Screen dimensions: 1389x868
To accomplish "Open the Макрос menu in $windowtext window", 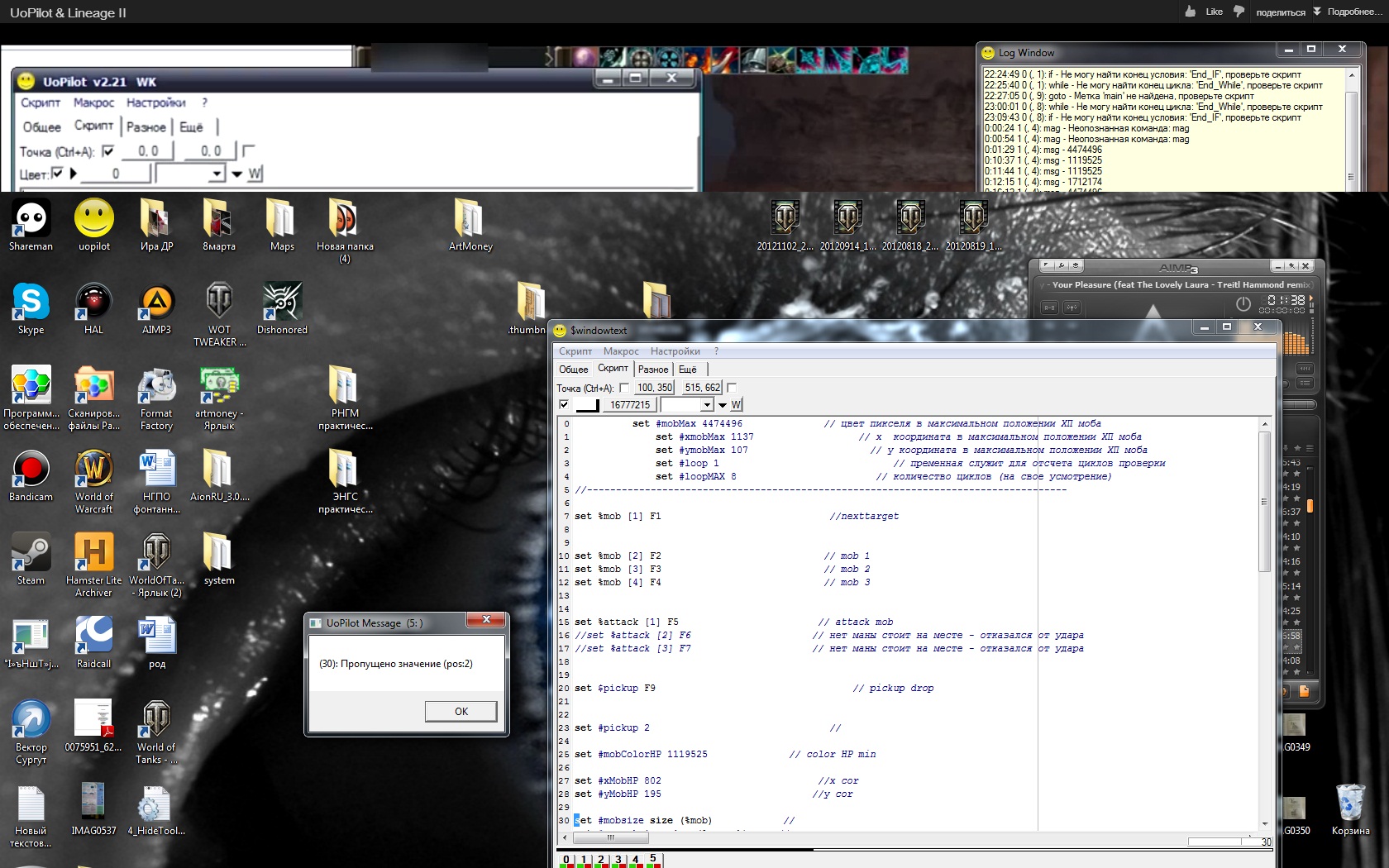I will tap(621, 351).
